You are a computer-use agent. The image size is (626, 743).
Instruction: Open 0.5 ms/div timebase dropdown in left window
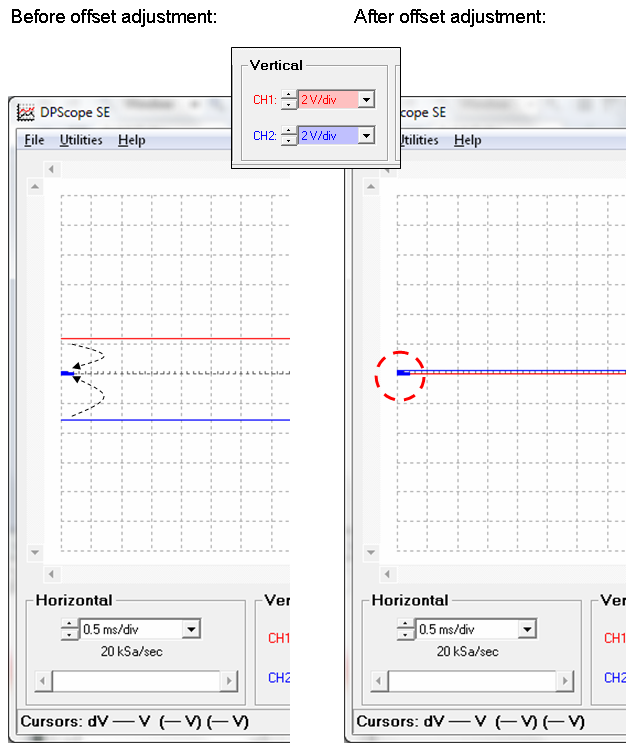click(x=191, y=629)
